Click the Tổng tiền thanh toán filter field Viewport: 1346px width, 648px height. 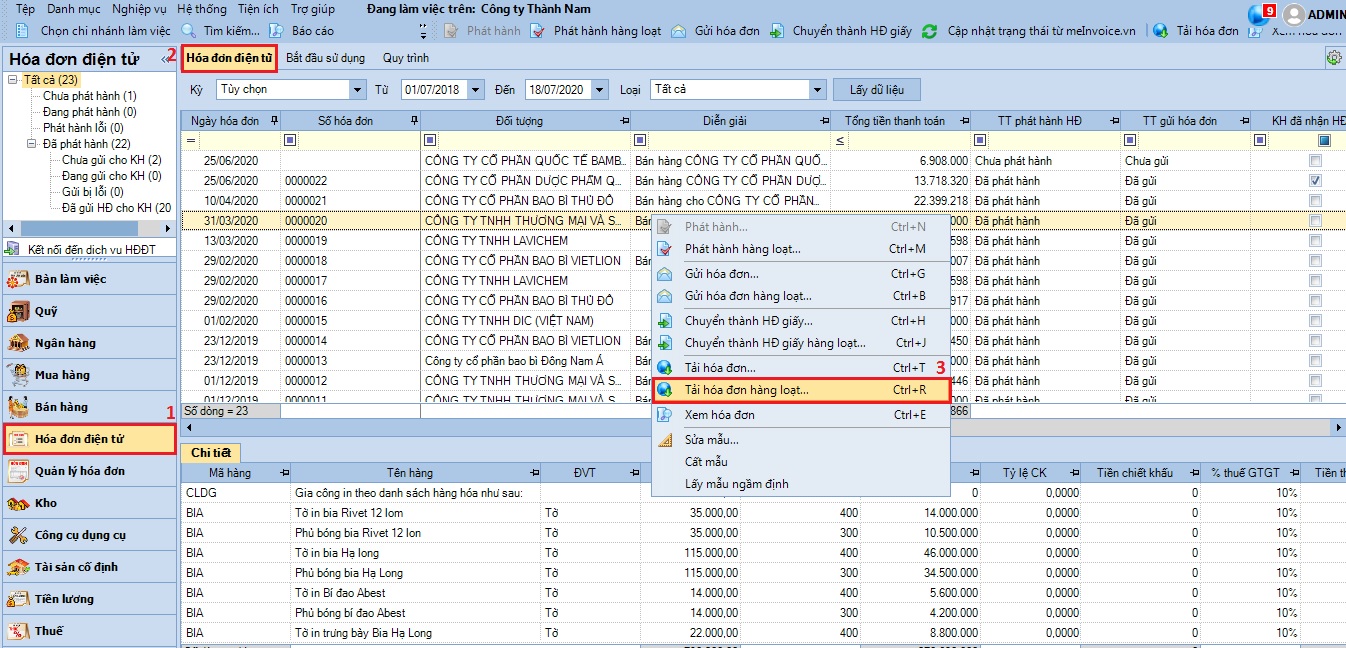click(x=908, y=141)
